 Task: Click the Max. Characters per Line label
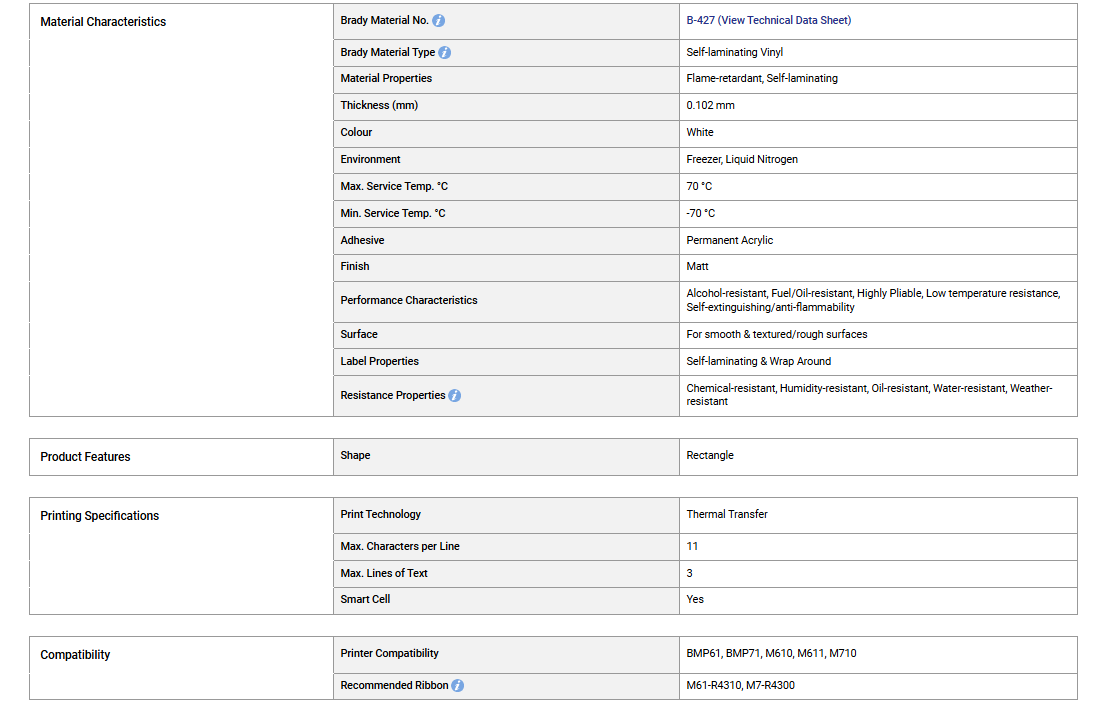point(400,546)
